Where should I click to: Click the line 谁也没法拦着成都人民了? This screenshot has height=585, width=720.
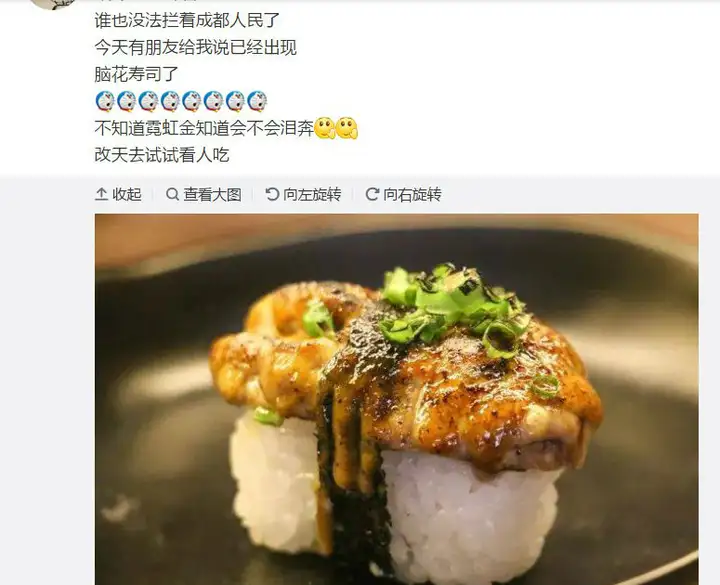(187, 20)
